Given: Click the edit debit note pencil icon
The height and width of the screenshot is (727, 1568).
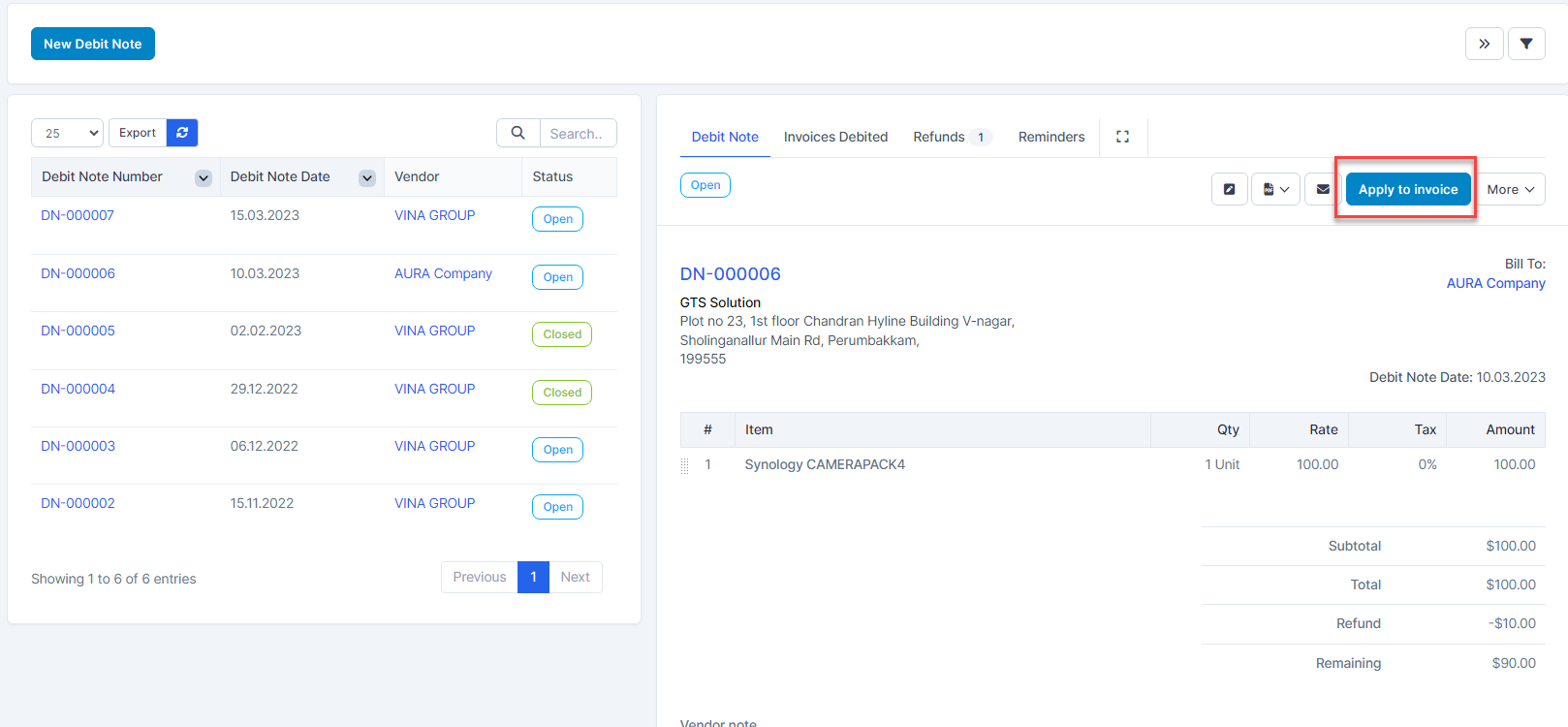Looking at the screenshot, I should [x=1229, y=190].
